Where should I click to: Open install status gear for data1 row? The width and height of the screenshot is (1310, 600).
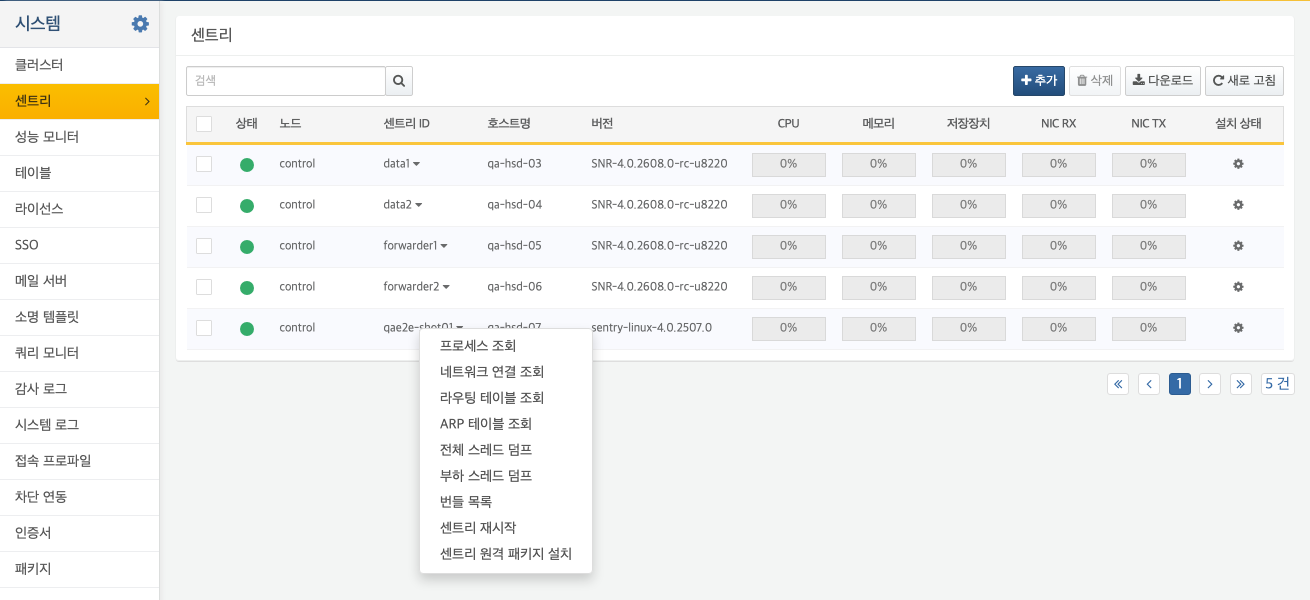tap(1238, 164)
